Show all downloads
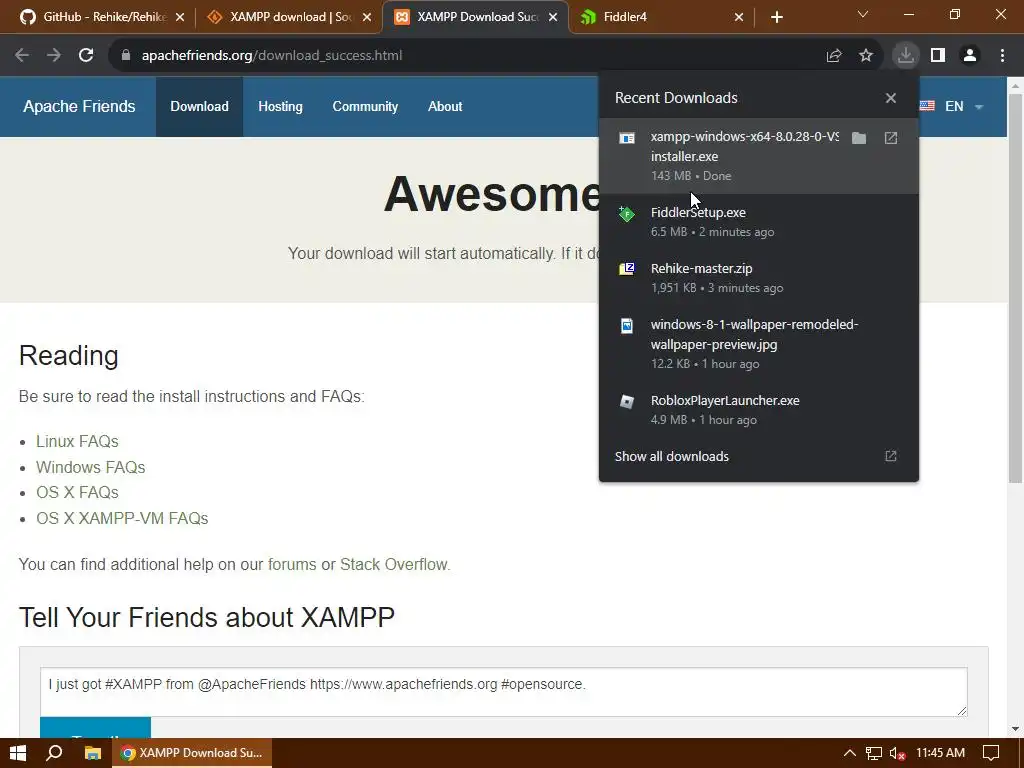Screen dimensions: 1024x768 (758, 456)
